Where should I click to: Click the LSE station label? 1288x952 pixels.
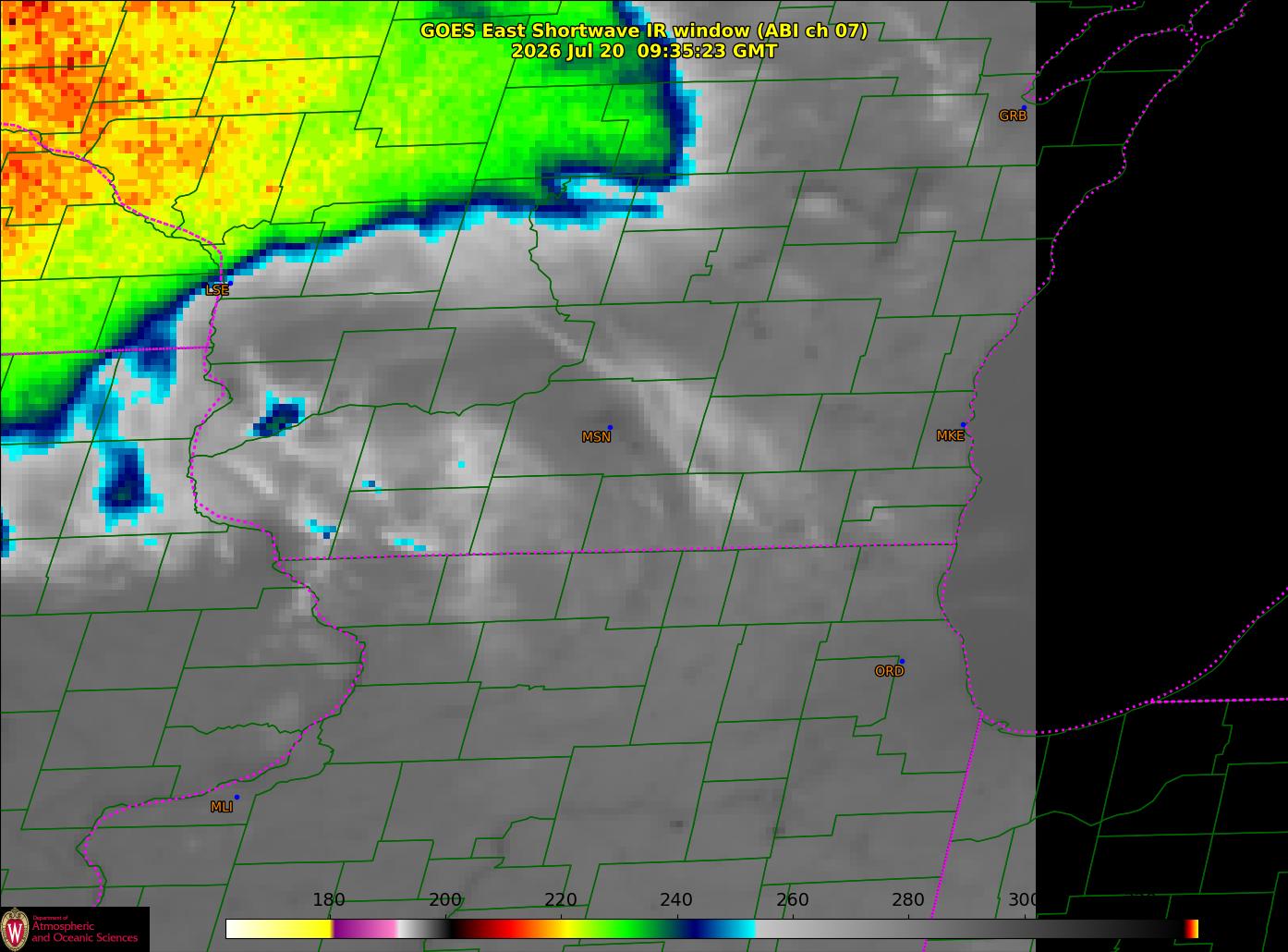coord(217,290)
